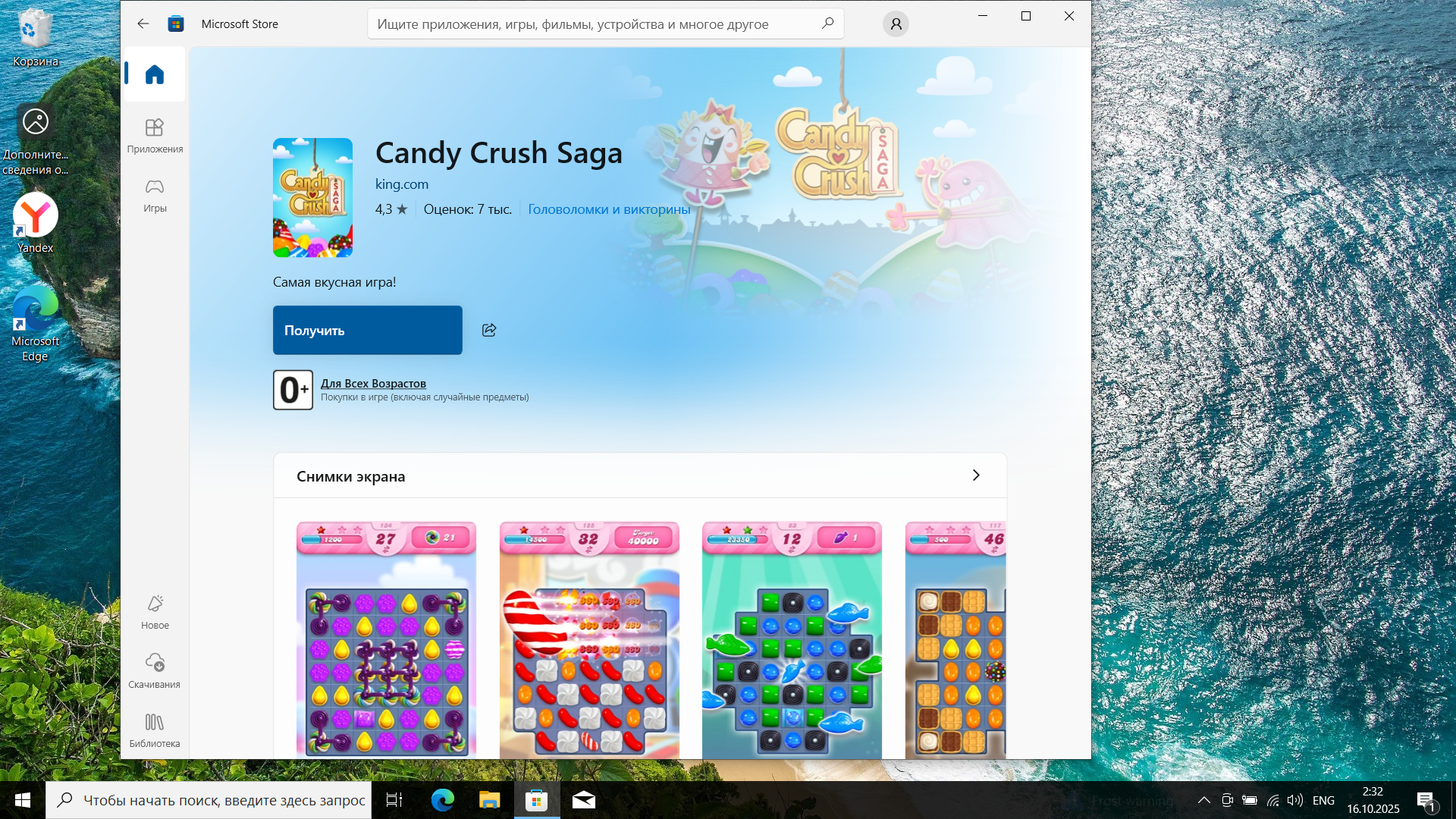Open the Новое (What's new) sidebar item
This screenshot has width=1456, height=819.
point(155,611)
